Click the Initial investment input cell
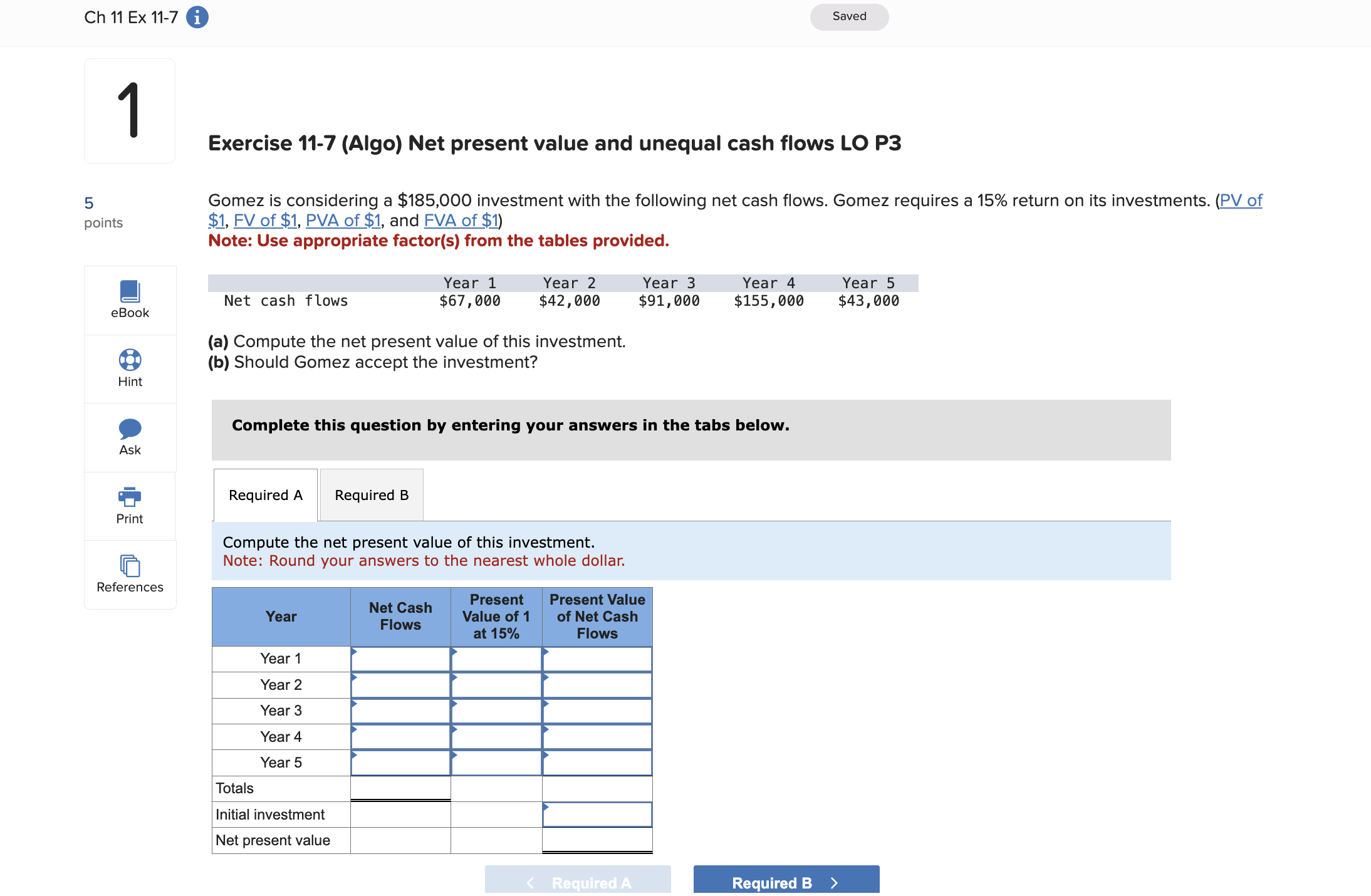This screenshot has width=1371, height=896. [x=597, y=815]
